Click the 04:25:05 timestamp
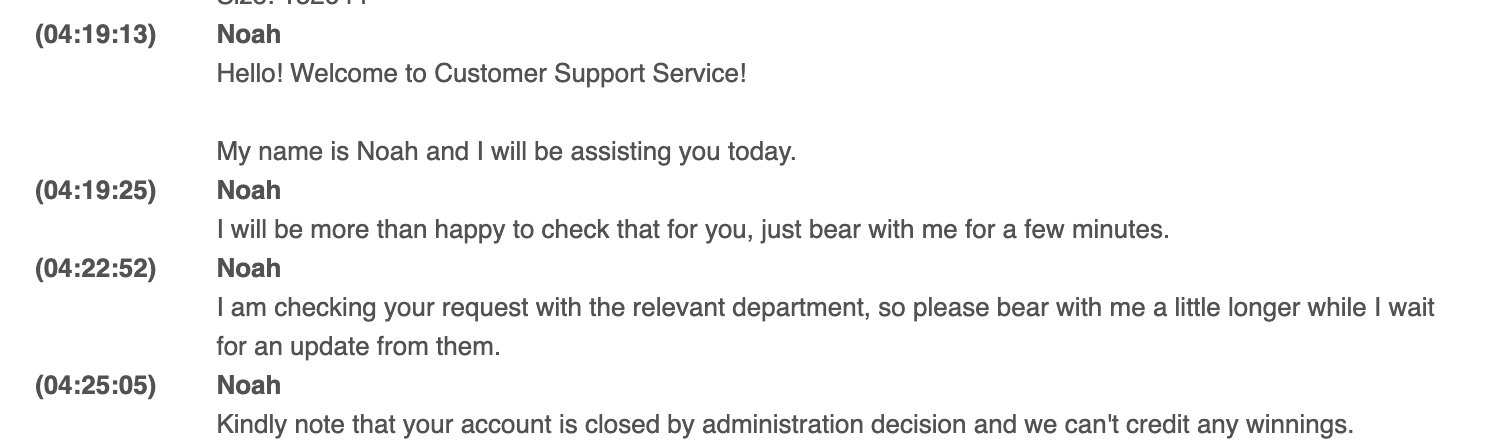Viewport: 1494px width, 448px height. click(x=95, y=386)
